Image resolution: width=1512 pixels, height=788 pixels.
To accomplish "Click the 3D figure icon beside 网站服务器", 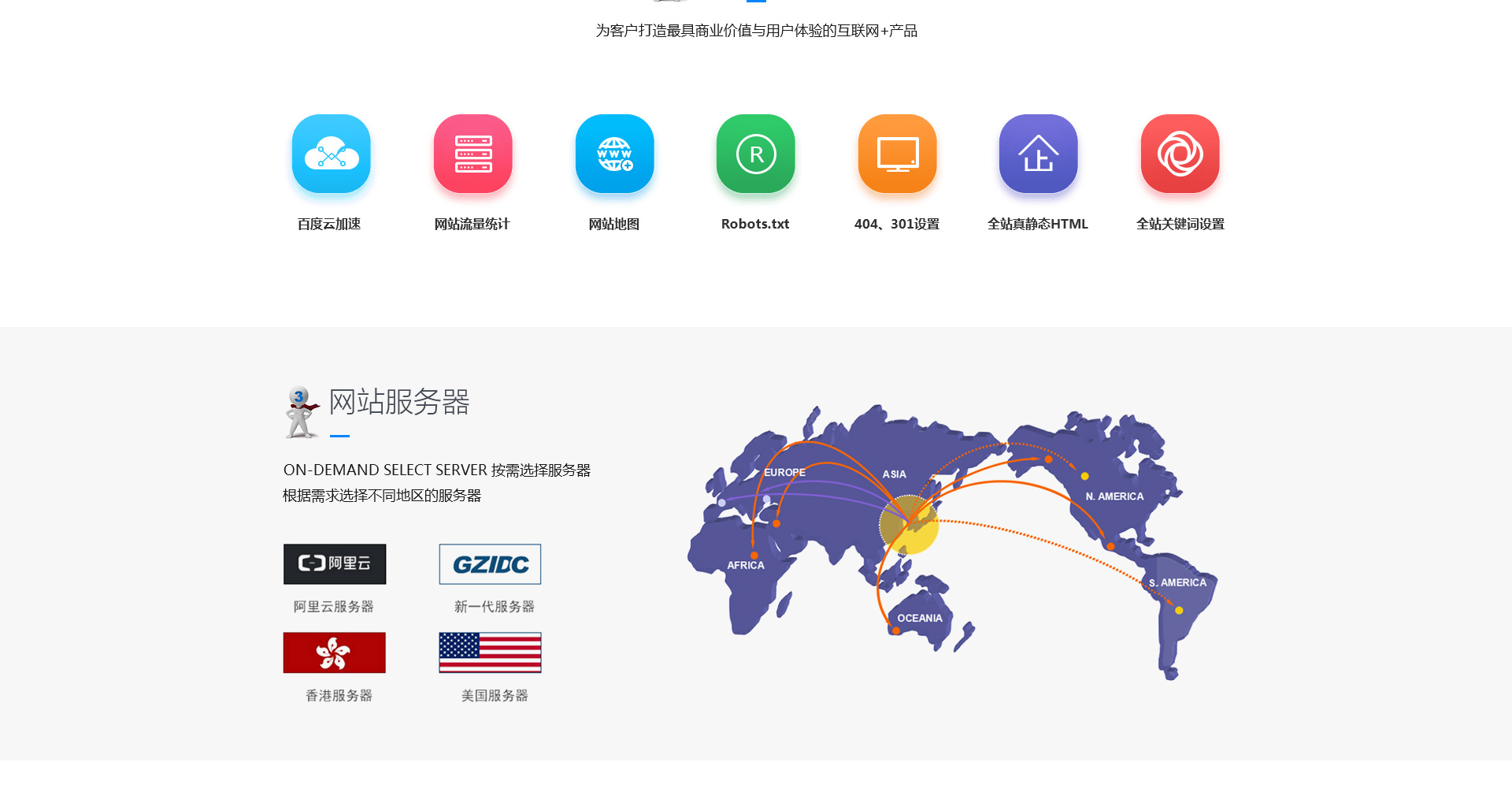I will pyautogui.click(x=300, y=412).
